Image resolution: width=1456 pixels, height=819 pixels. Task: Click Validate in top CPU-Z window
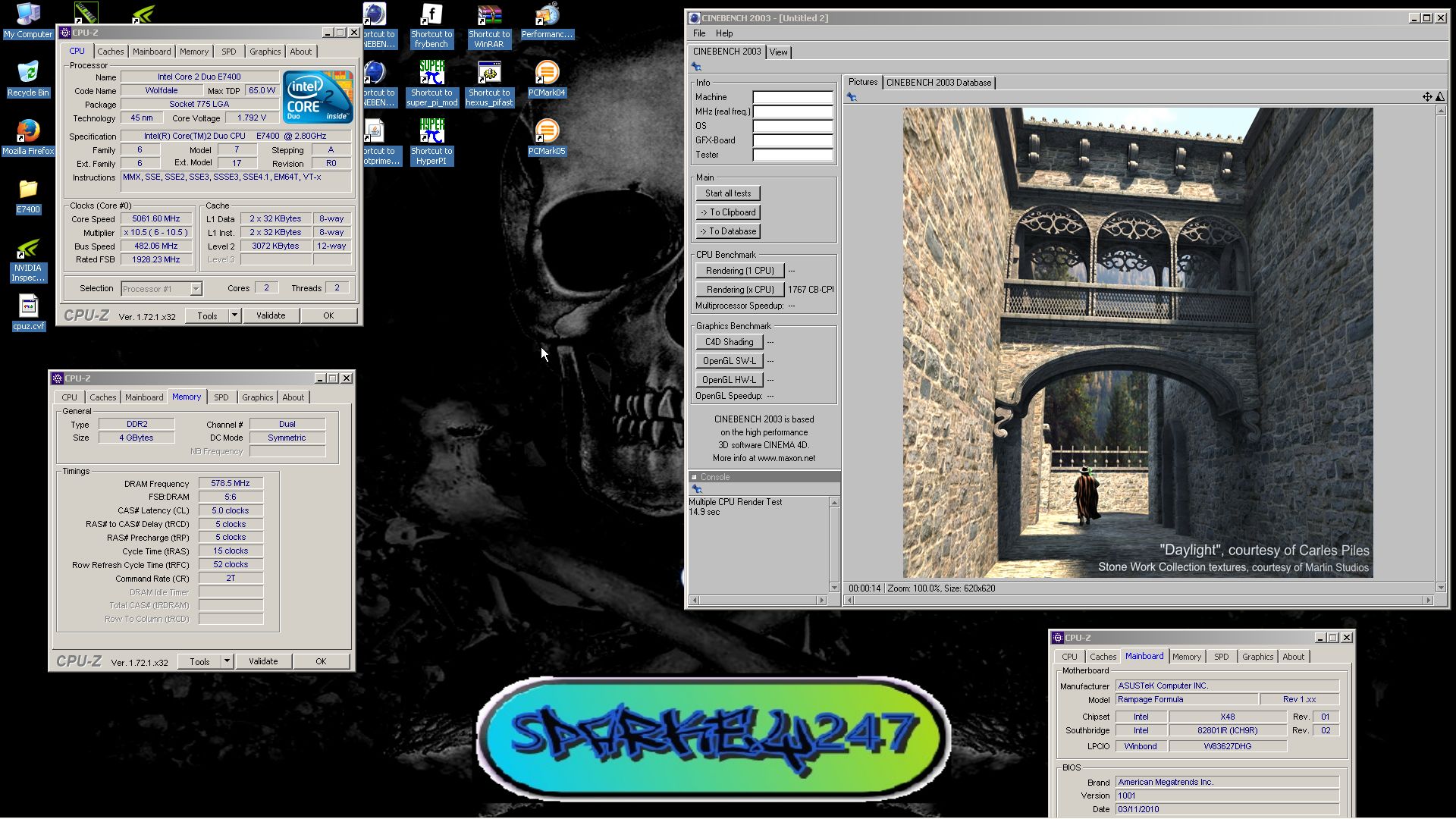271,315
